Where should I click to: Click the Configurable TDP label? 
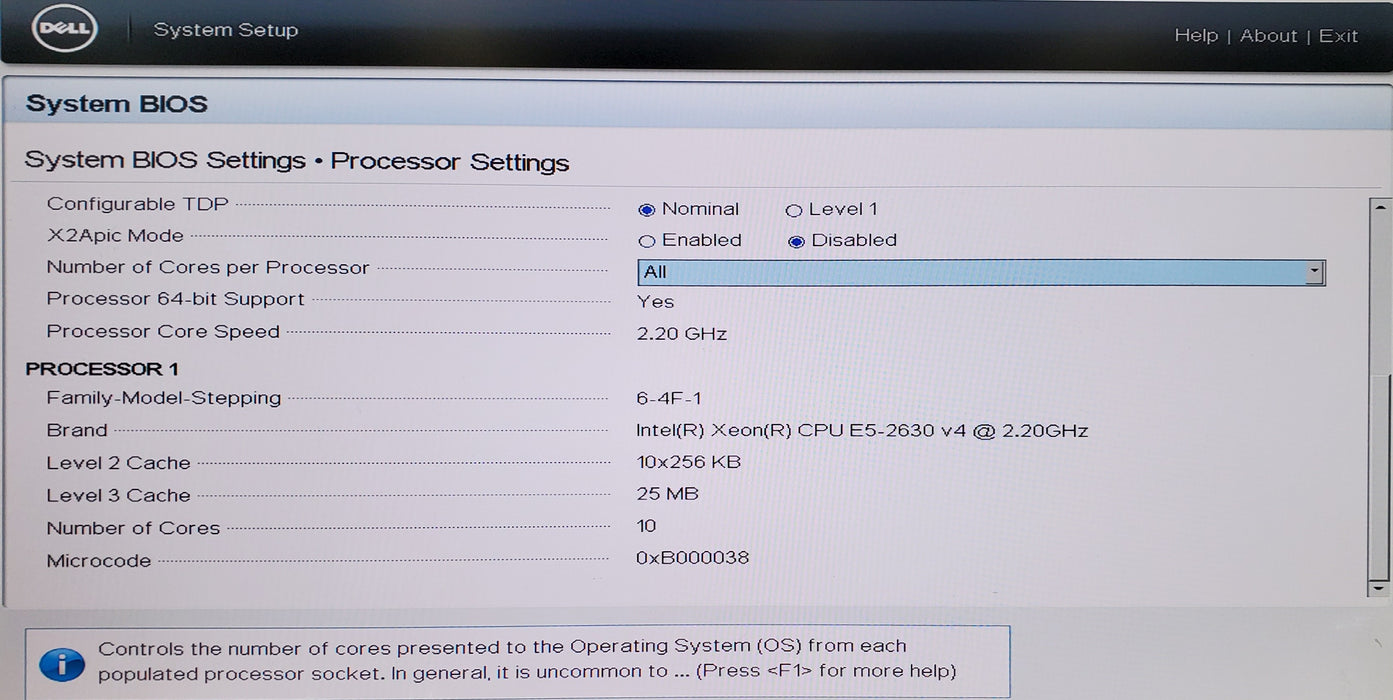(138, 204)
